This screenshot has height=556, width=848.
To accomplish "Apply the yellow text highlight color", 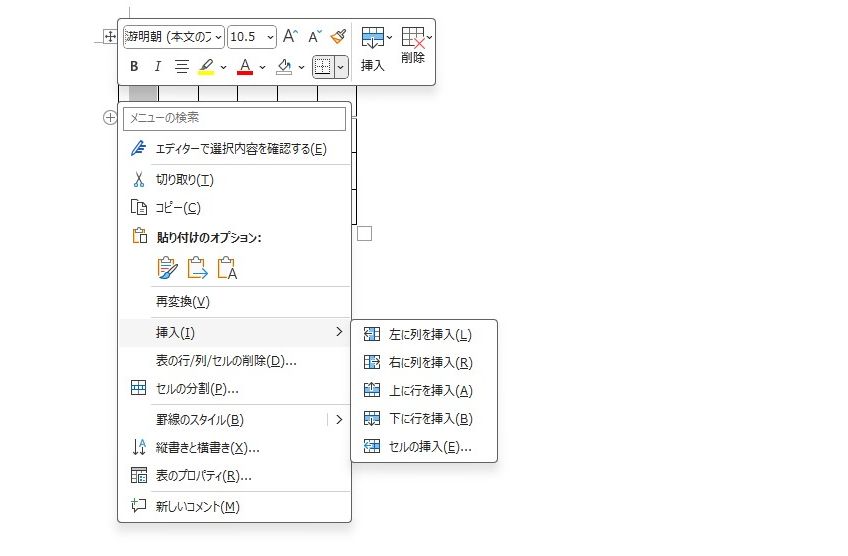I will tap(206, 67).
